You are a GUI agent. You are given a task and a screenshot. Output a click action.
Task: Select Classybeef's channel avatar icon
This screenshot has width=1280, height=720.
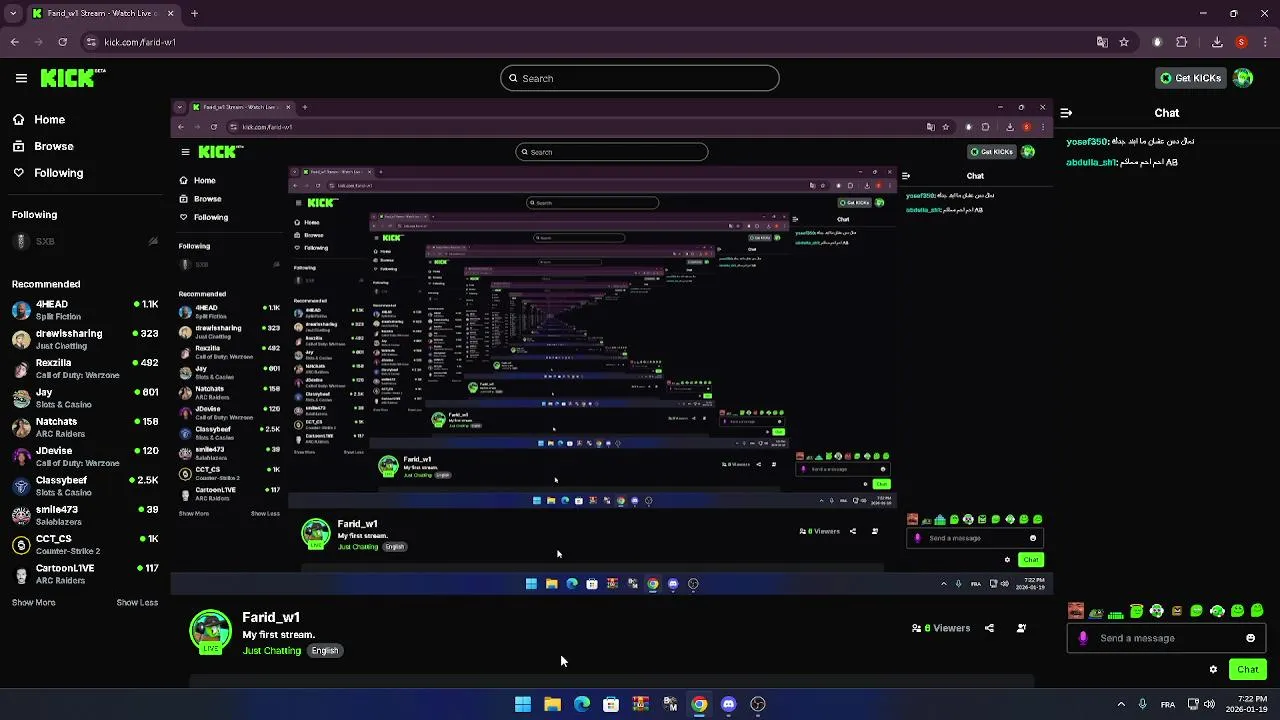click(x=21, y=486)
